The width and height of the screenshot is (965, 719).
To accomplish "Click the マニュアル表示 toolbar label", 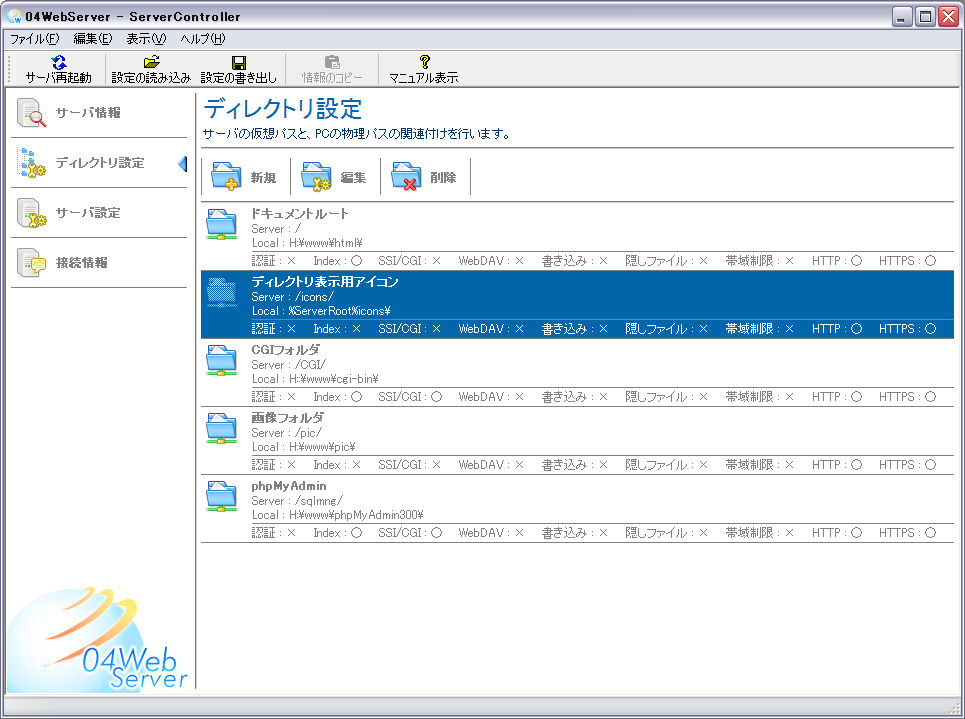I will (423, 78).
